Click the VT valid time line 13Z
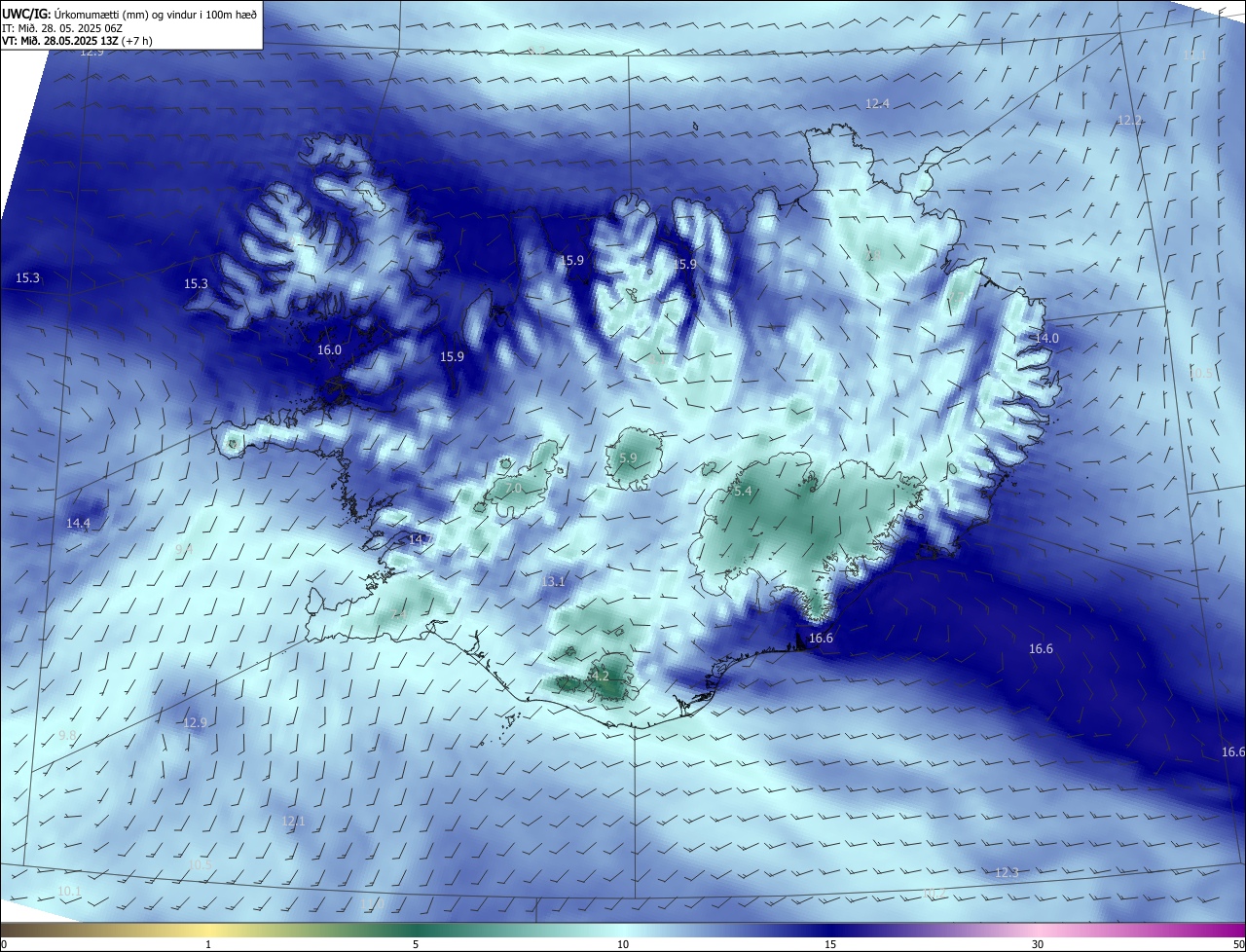The height and width of the screenshot is (952, 1246). [x=77, y=41]
